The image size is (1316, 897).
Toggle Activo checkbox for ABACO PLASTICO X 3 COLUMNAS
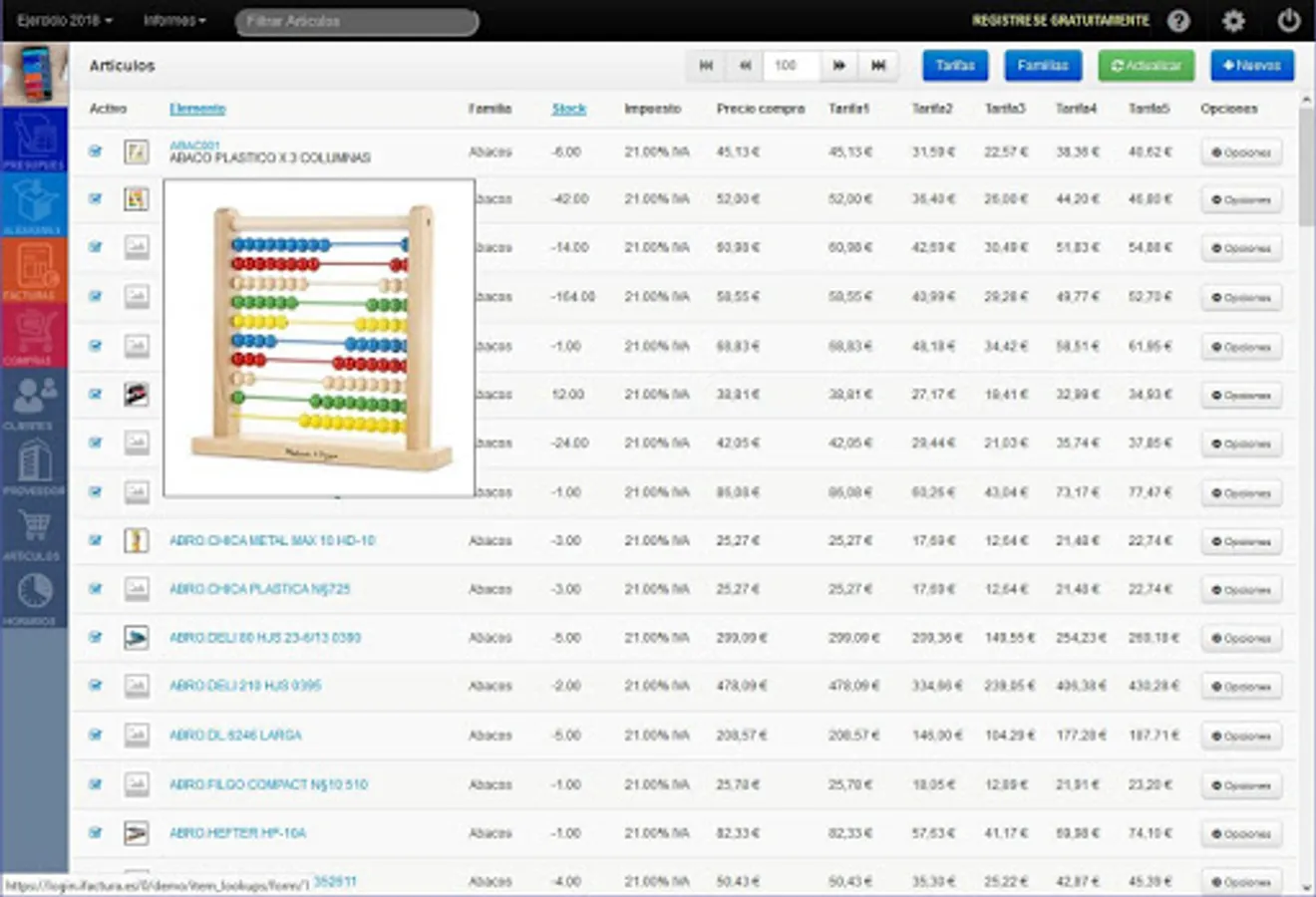tap(96, 151)
